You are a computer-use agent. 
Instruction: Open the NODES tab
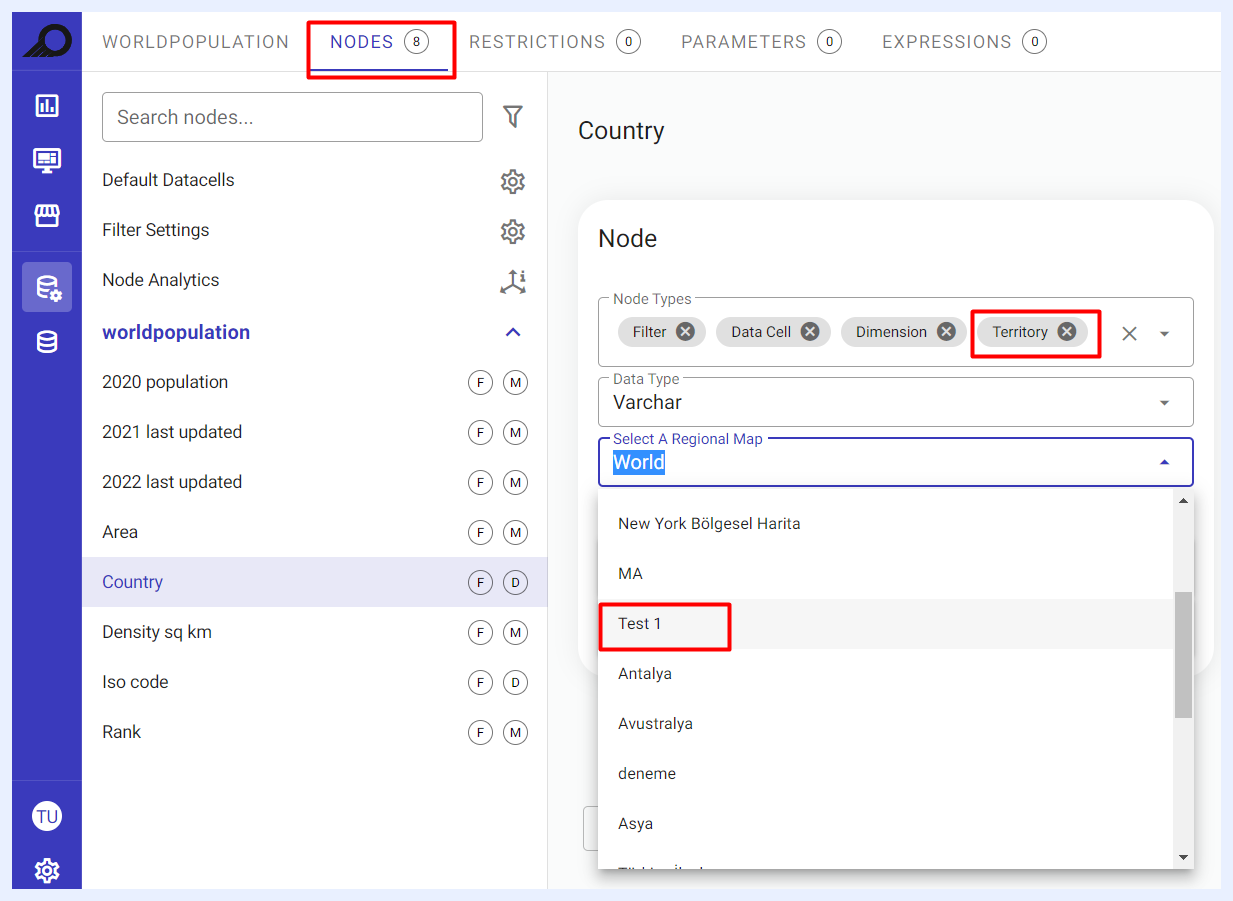click(379, 42)
